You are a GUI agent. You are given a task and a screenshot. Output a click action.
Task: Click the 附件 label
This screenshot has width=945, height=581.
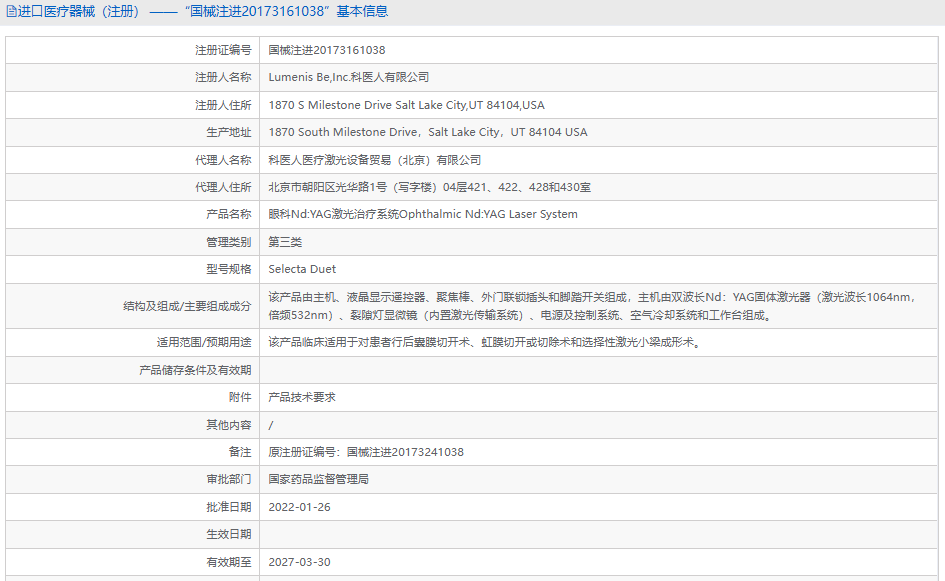240,397
